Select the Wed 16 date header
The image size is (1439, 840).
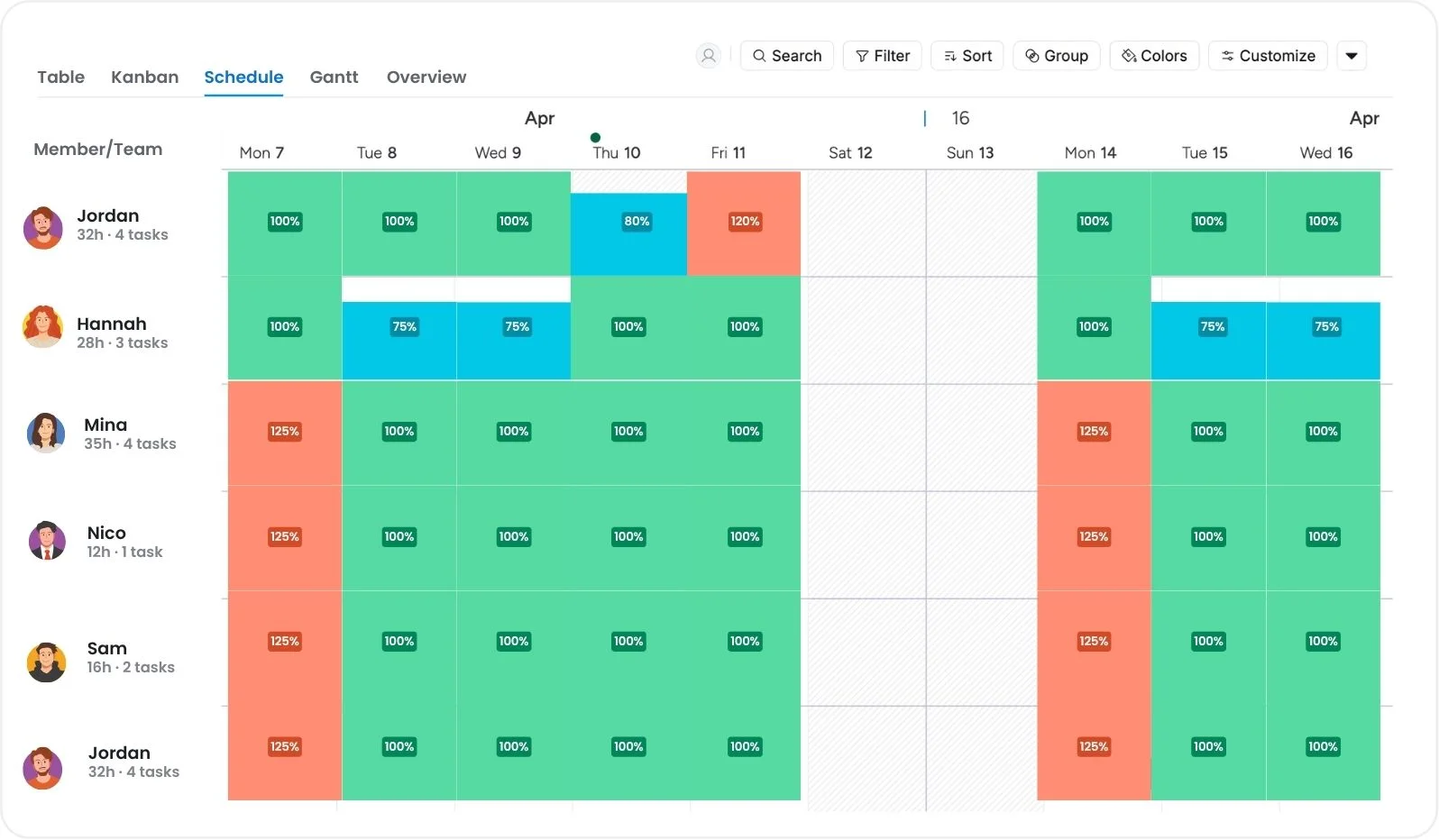1326,153
